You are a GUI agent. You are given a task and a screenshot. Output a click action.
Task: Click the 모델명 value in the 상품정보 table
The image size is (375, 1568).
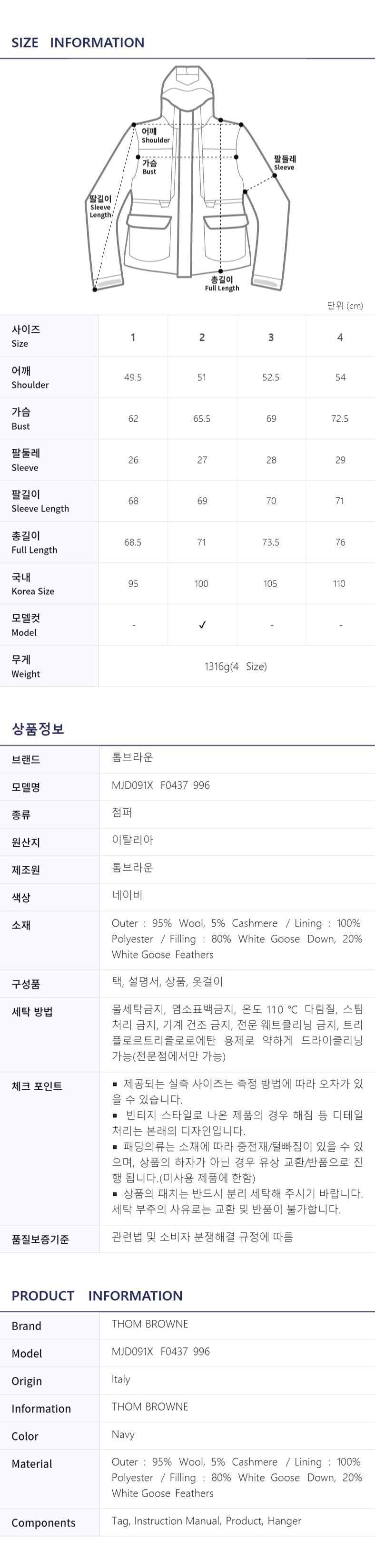click(x=160, y=785)
